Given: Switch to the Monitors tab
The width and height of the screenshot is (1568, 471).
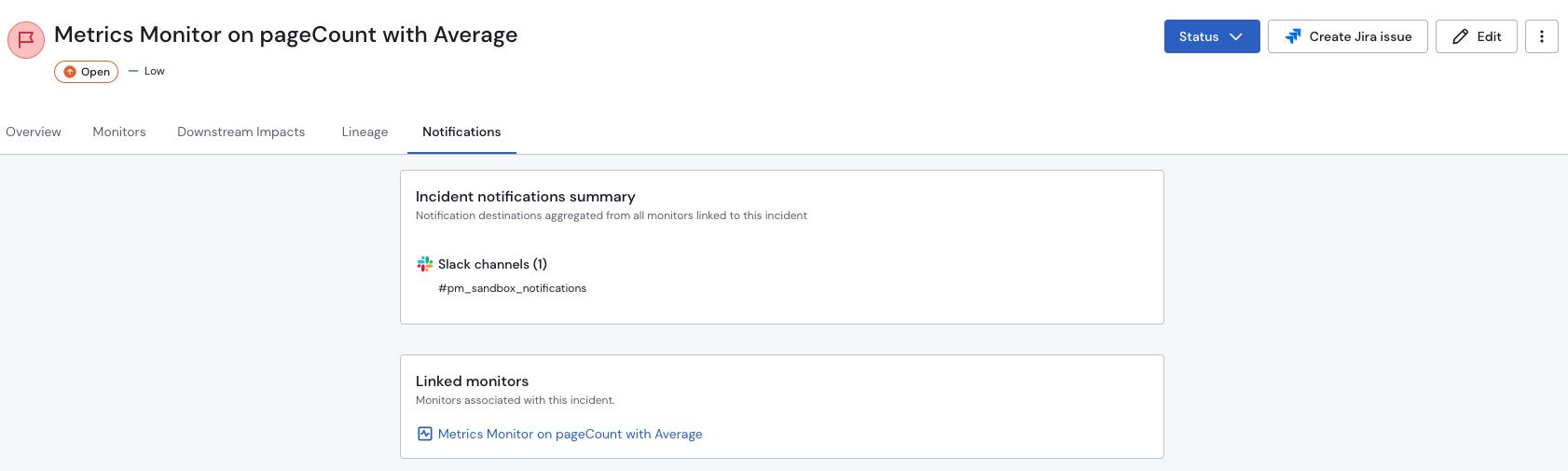Looking at the screenshot, I should pyautogui.click(x=119, y=132).
